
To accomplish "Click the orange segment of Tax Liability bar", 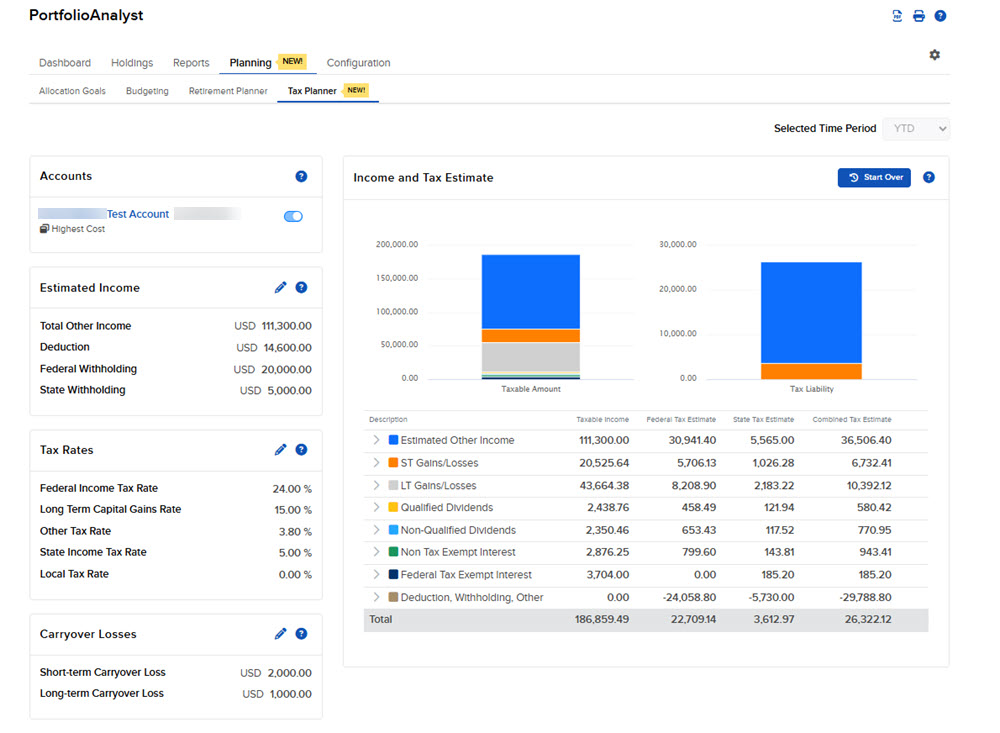I will pos(811,371).
